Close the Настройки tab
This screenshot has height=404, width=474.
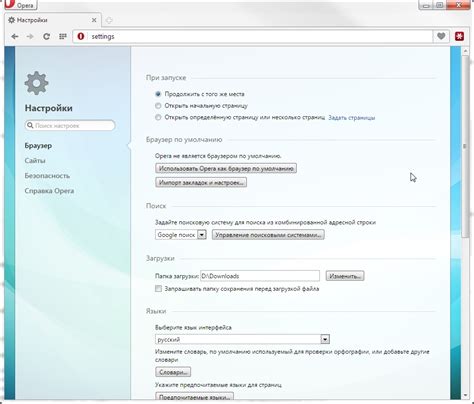[94, 20]
